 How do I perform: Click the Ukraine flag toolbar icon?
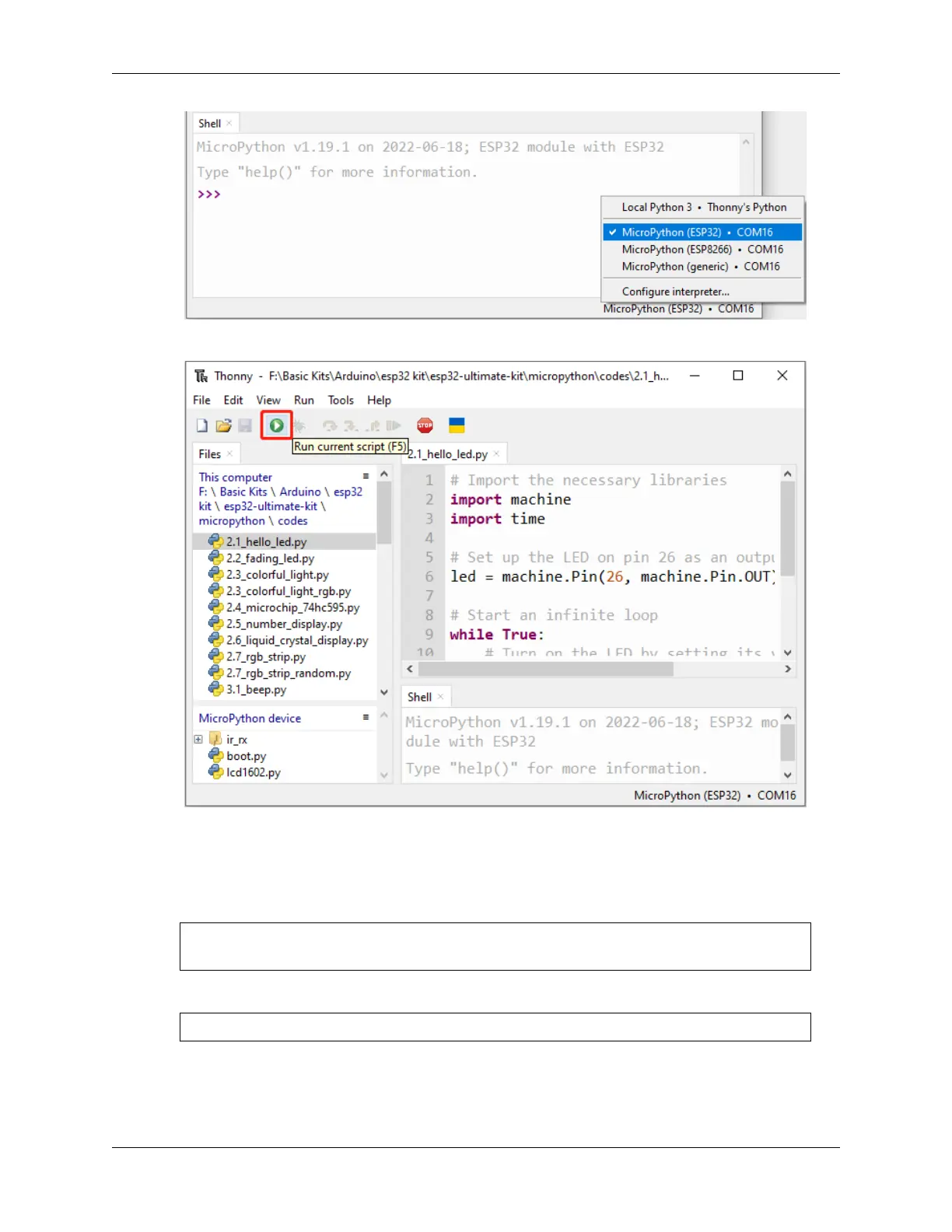457,425
